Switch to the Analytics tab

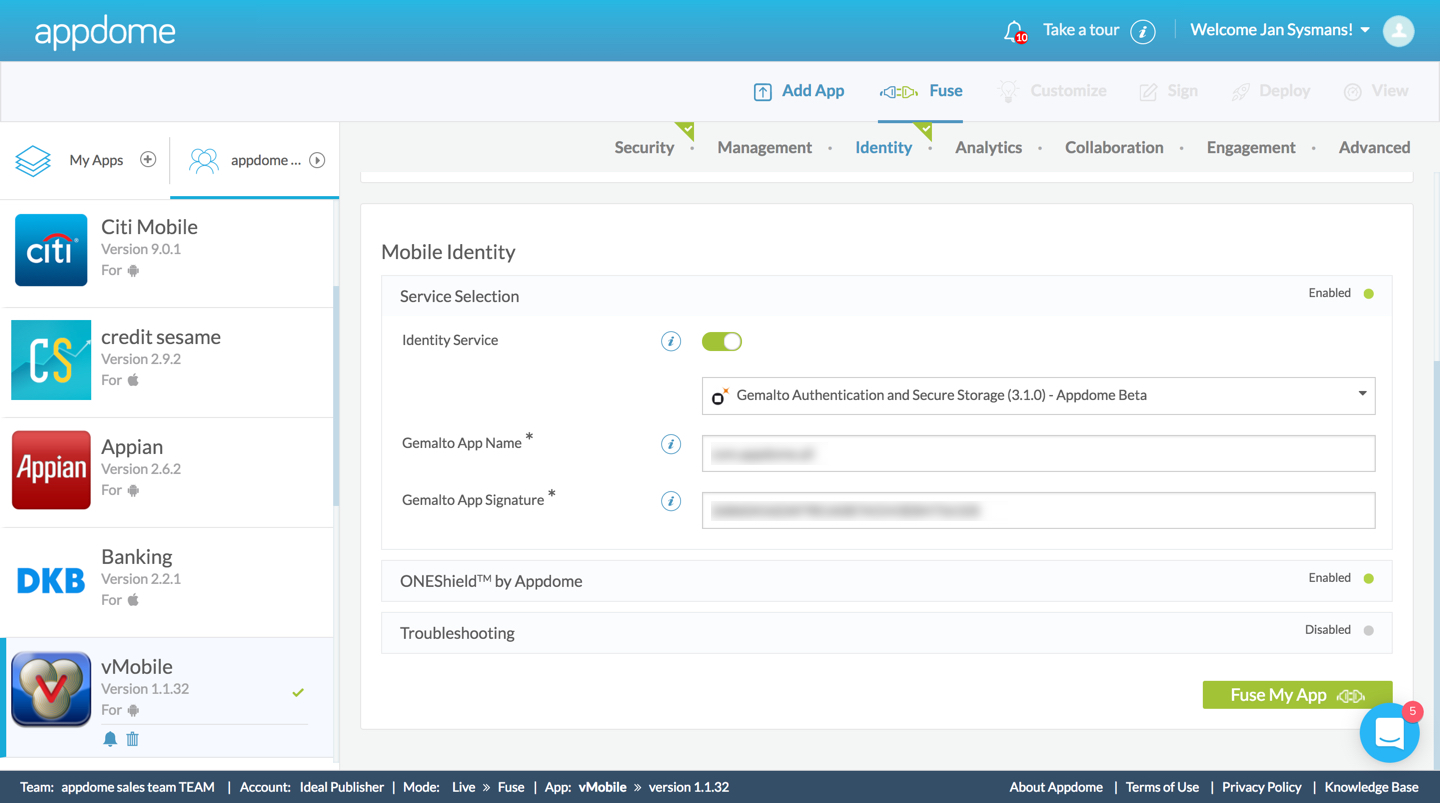[988, 147]
